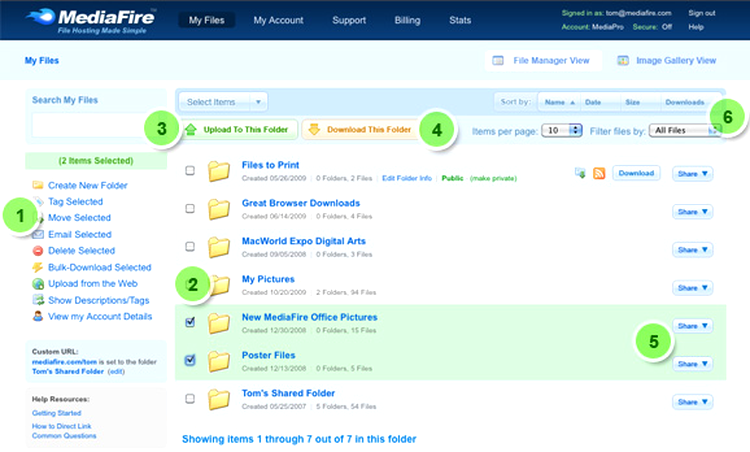Open the Select Items dropdown
This screenshot has height=452, width=750.
[223, 102]
